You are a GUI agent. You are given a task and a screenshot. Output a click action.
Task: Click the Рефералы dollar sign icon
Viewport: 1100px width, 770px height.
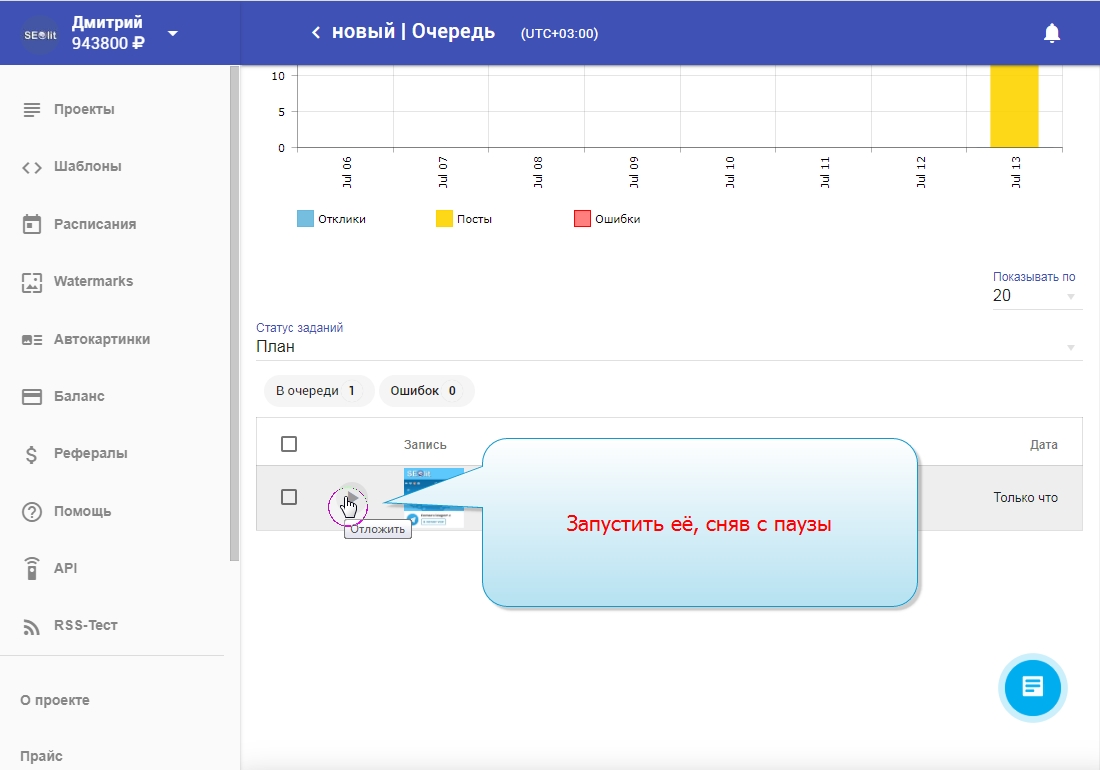coord(32,454)
